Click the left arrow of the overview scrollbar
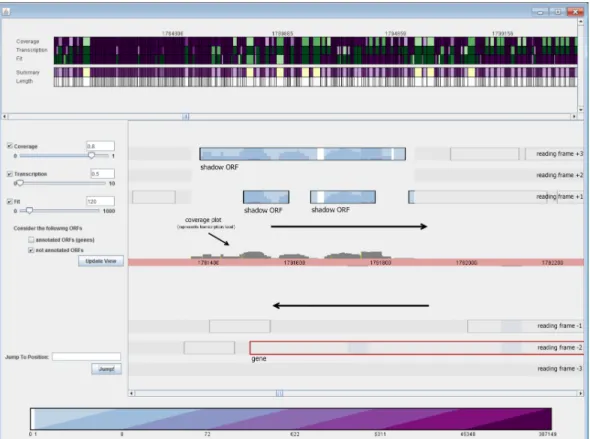The image size is (590, 439). pyautogui.click(x=5, y=117)
